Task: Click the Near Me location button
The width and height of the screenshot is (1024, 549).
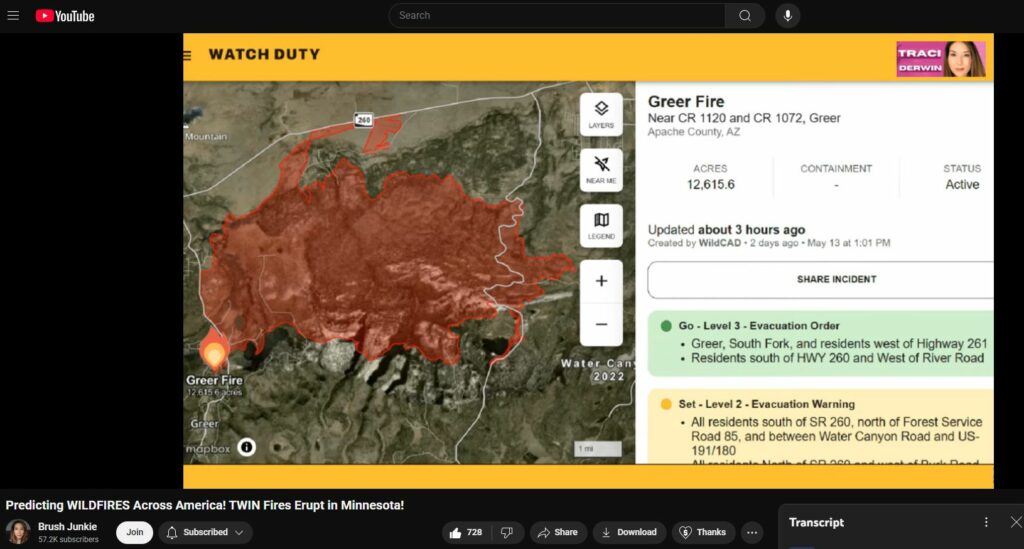Action: tap(601, 170)
